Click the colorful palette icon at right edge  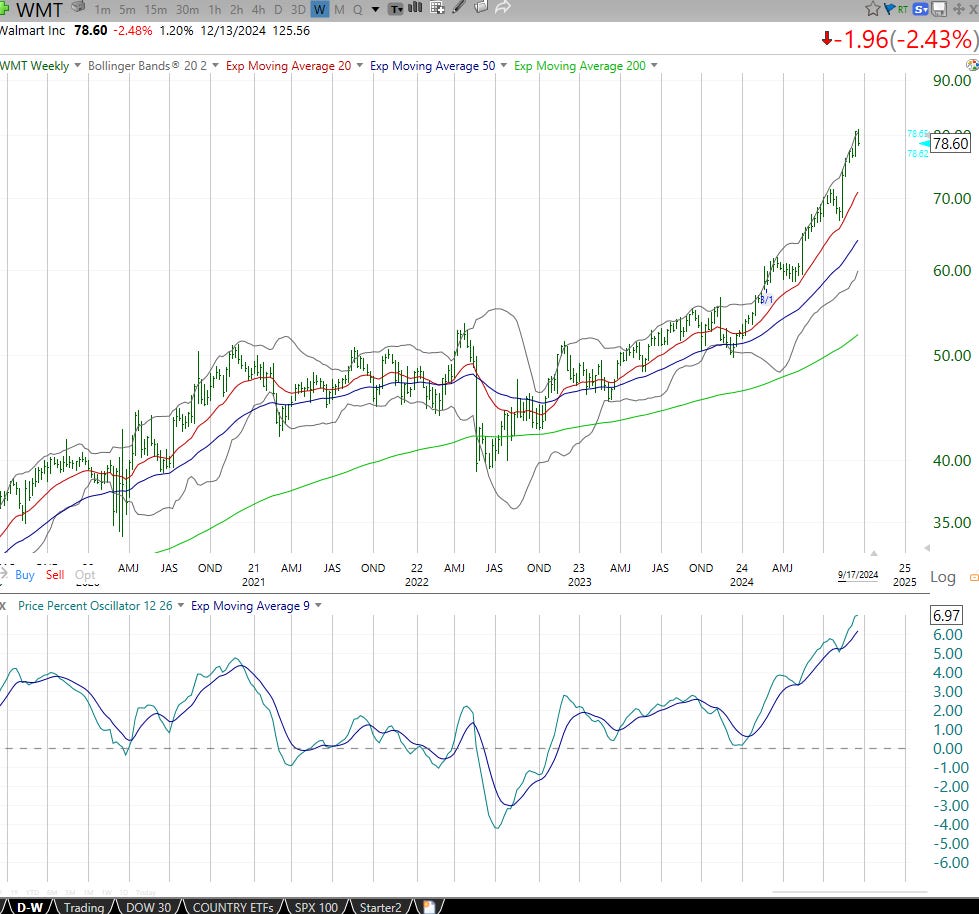coord(973,65)
